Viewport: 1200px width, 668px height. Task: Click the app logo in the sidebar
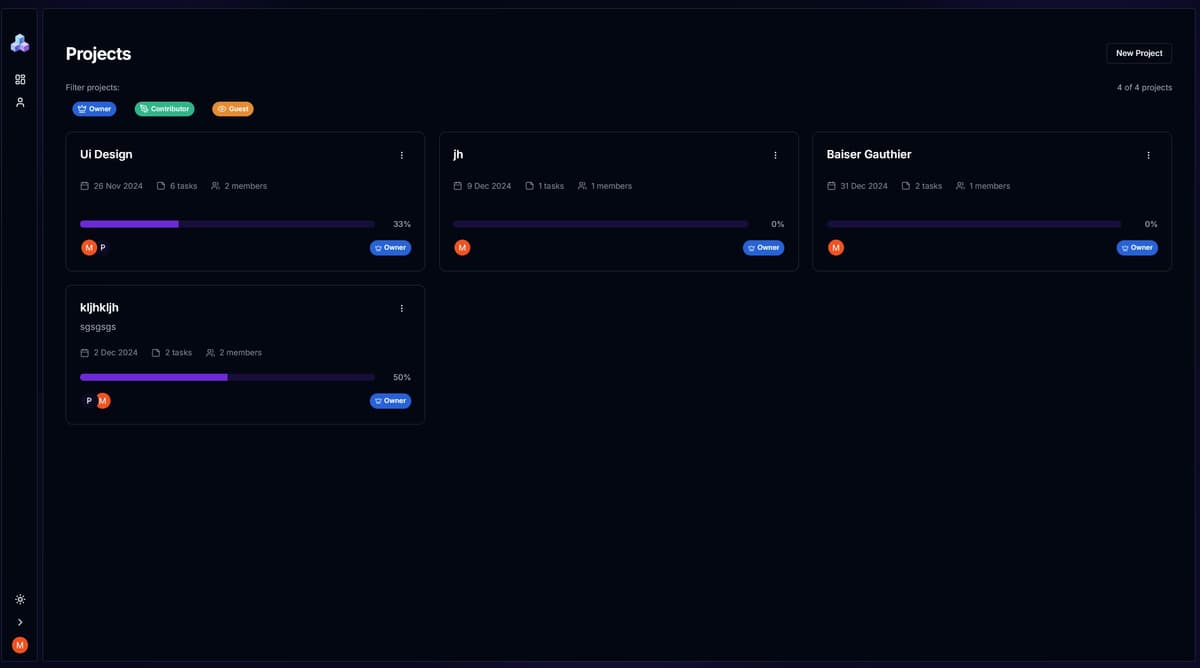click(x=20, y=43)
